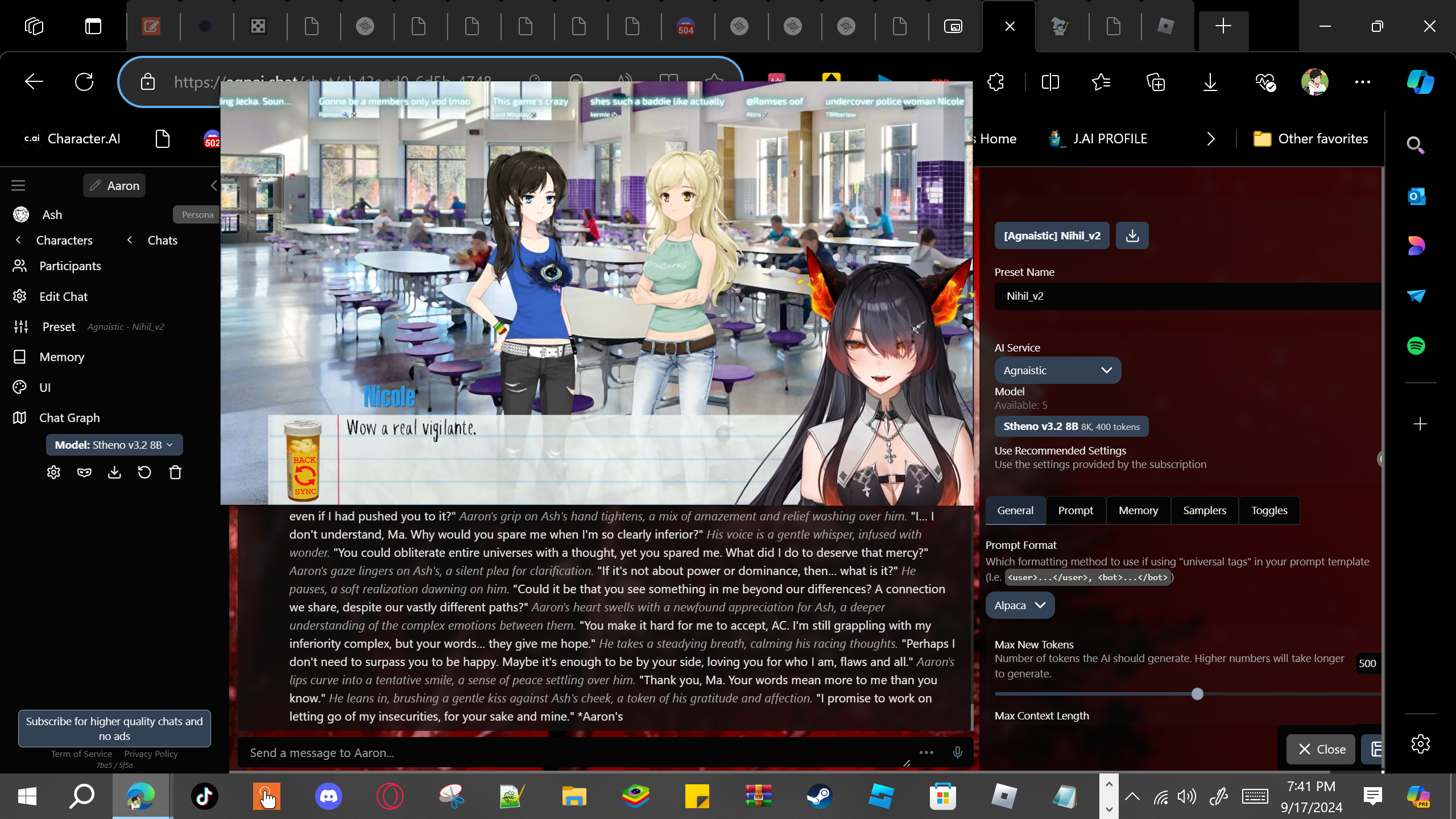This screenshot has height=819, width=1456.
Task: Switch to the Samplers tab
Action: [x=1204, y=510]
